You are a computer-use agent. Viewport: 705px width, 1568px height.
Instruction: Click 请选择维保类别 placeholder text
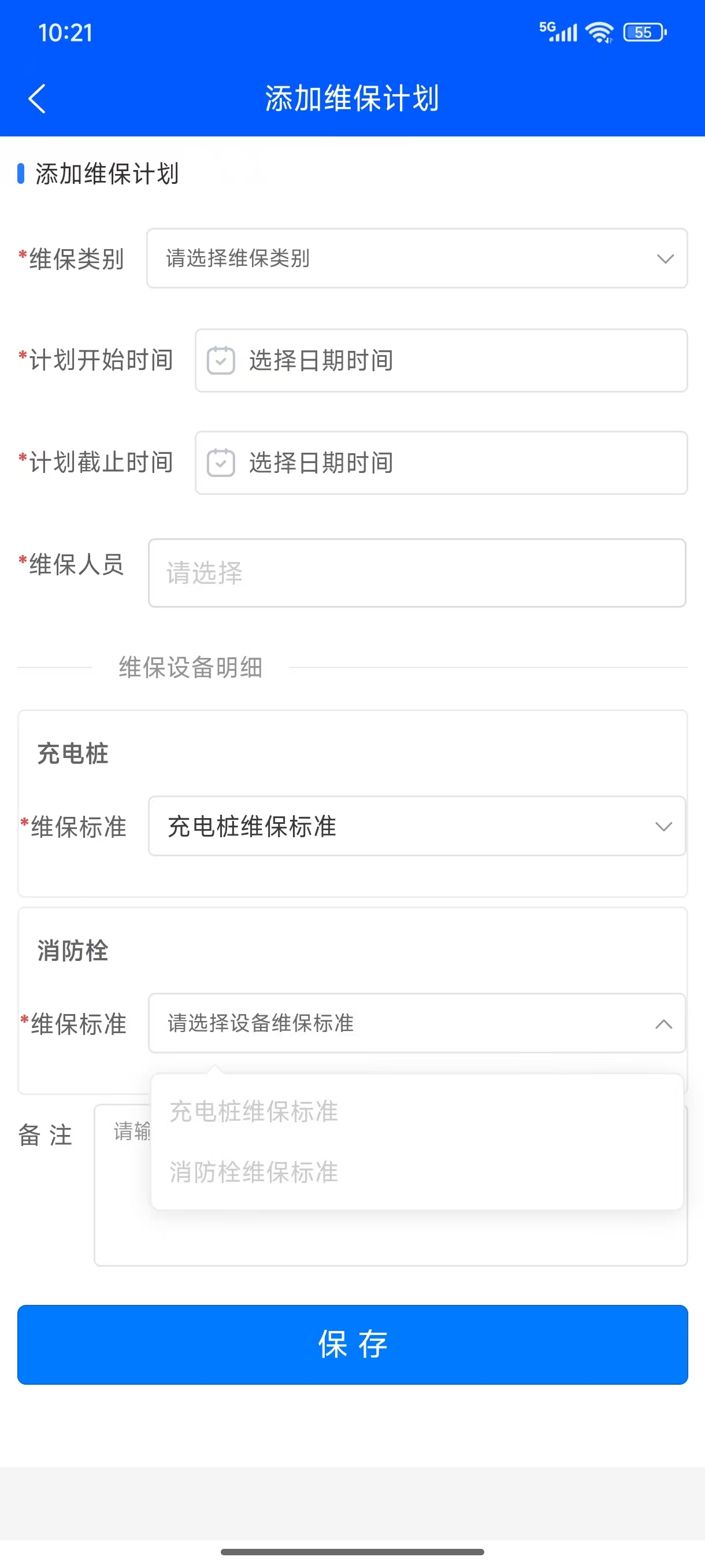coord(238,258)
